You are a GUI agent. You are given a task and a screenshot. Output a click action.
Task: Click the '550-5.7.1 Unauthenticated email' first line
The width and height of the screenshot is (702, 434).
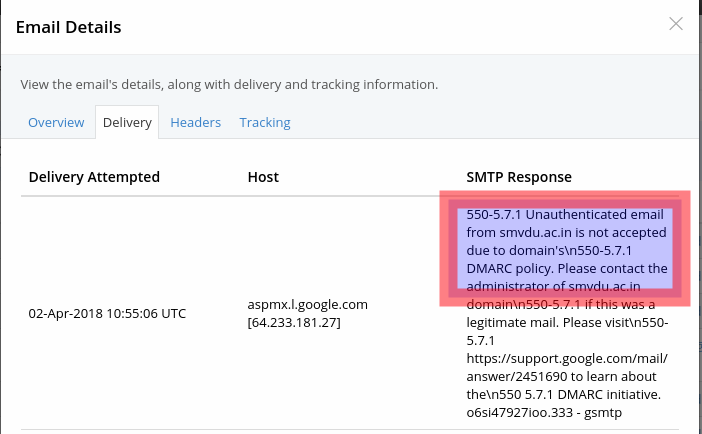pyautogui.click(x=563, y=215)
